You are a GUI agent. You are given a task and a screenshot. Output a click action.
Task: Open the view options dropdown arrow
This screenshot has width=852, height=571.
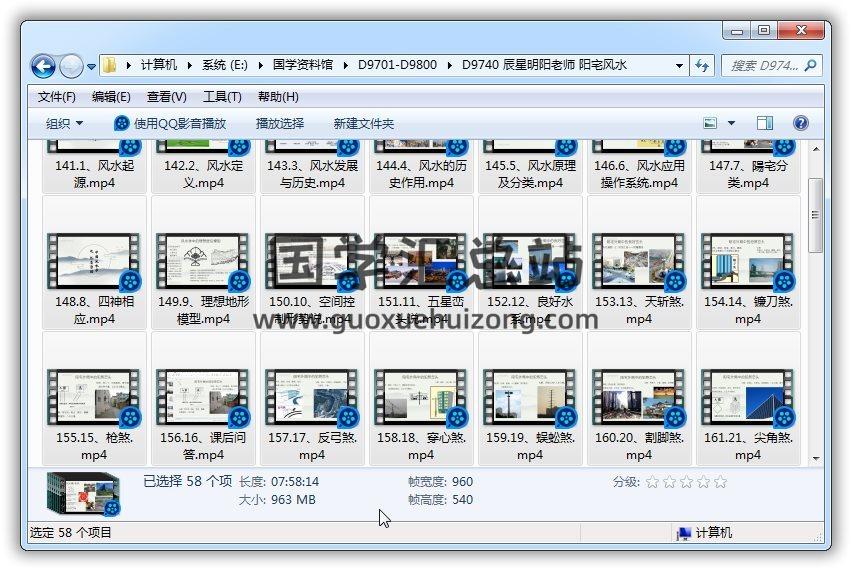(731, 123)
